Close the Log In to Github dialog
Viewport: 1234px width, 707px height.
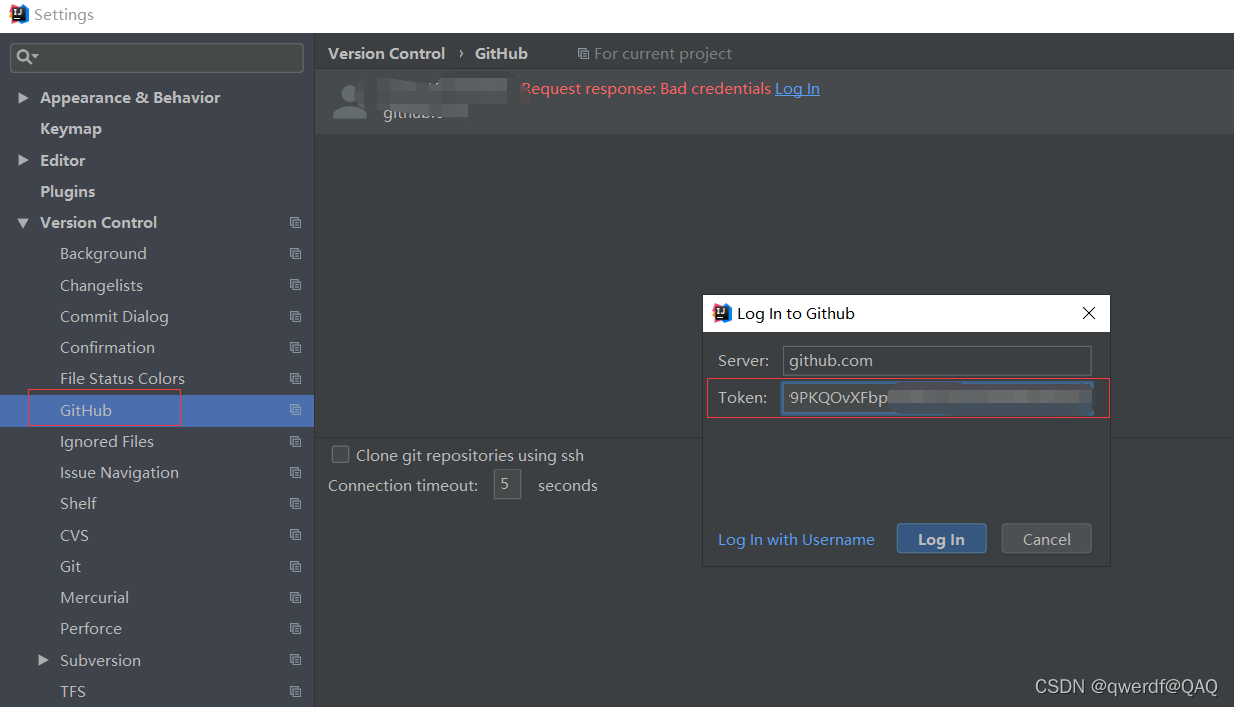[x=1089, y=314]
